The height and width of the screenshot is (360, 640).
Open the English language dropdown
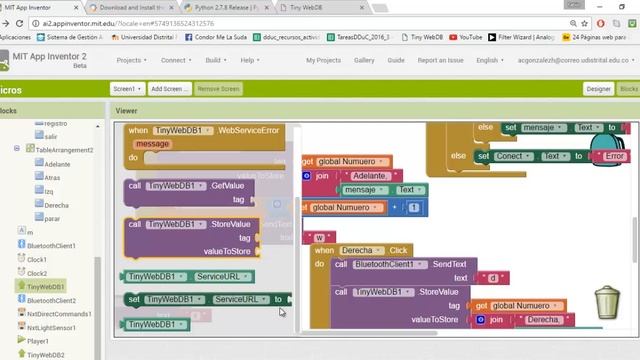[x=490, y=60]
